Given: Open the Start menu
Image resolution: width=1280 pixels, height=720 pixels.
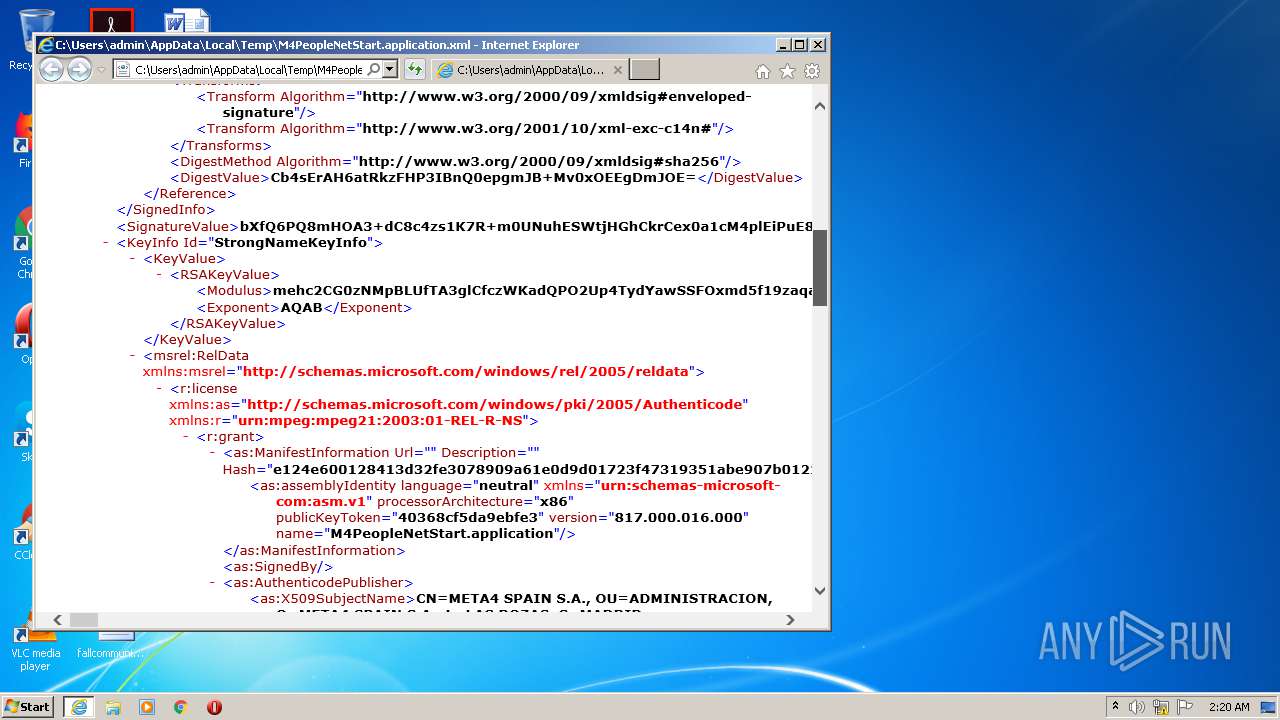Looking at the screenshot, I should pos(28,706).
